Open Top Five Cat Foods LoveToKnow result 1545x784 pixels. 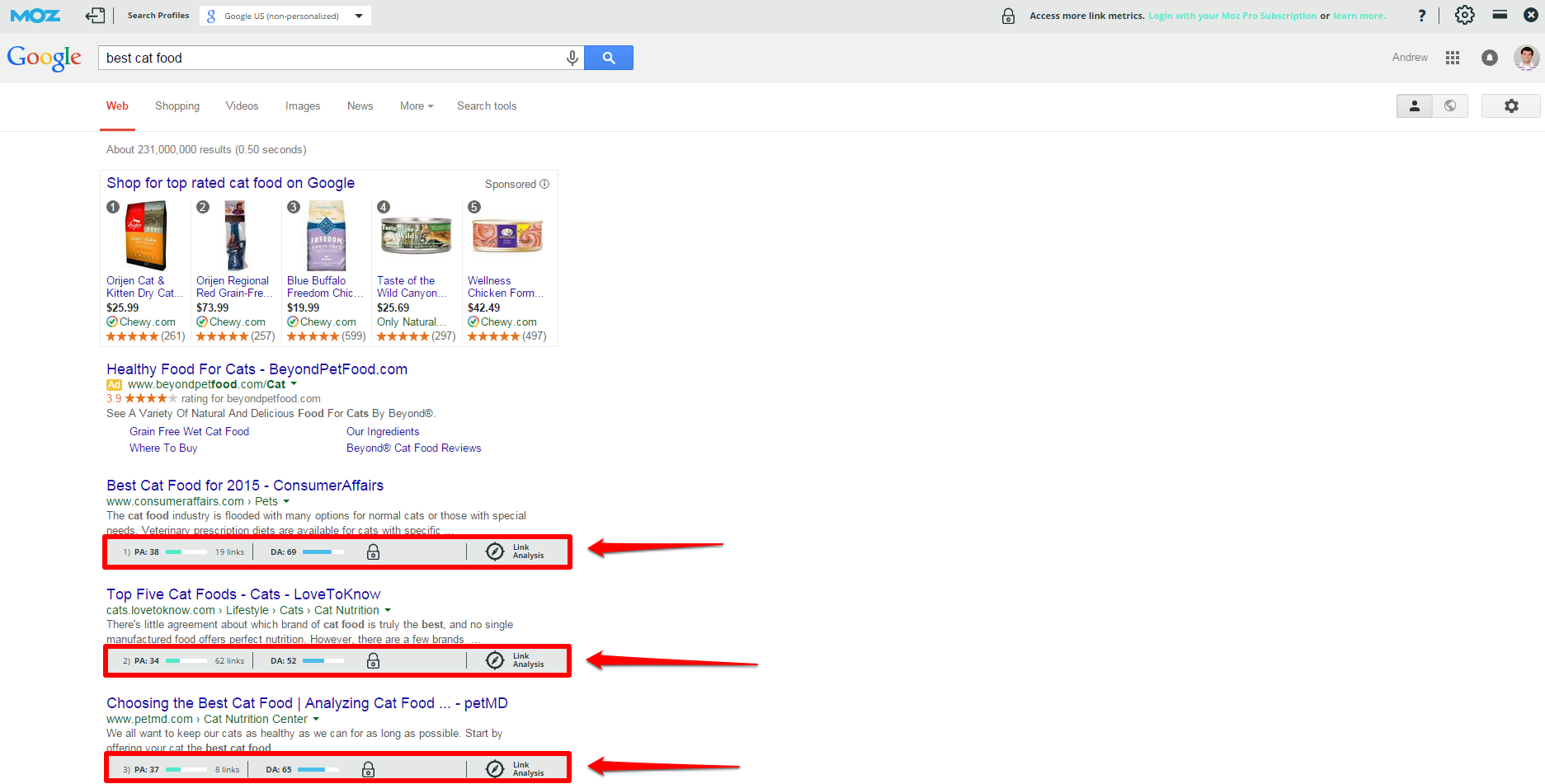pyautogui.click(x=243, y=594)
